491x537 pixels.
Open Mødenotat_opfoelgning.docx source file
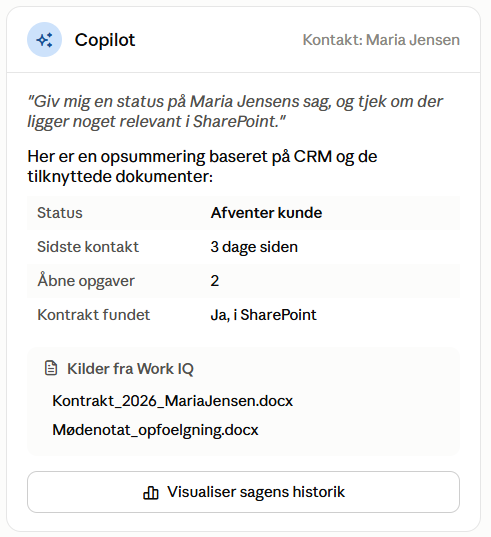click(155, 430)
